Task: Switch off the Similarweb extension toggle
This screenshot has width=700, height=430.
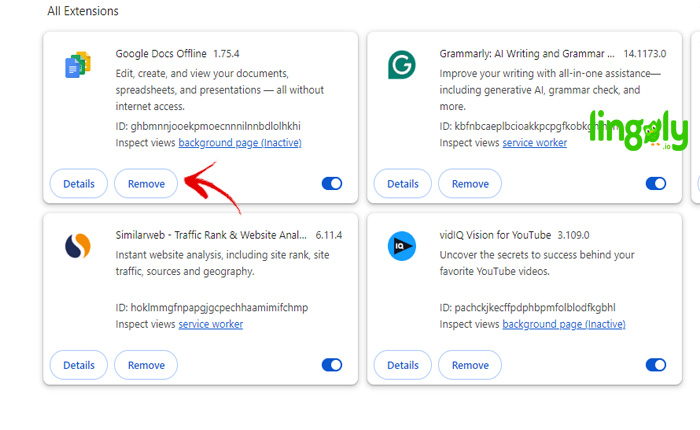Action: pyautogui.click(x=332, y=365)
